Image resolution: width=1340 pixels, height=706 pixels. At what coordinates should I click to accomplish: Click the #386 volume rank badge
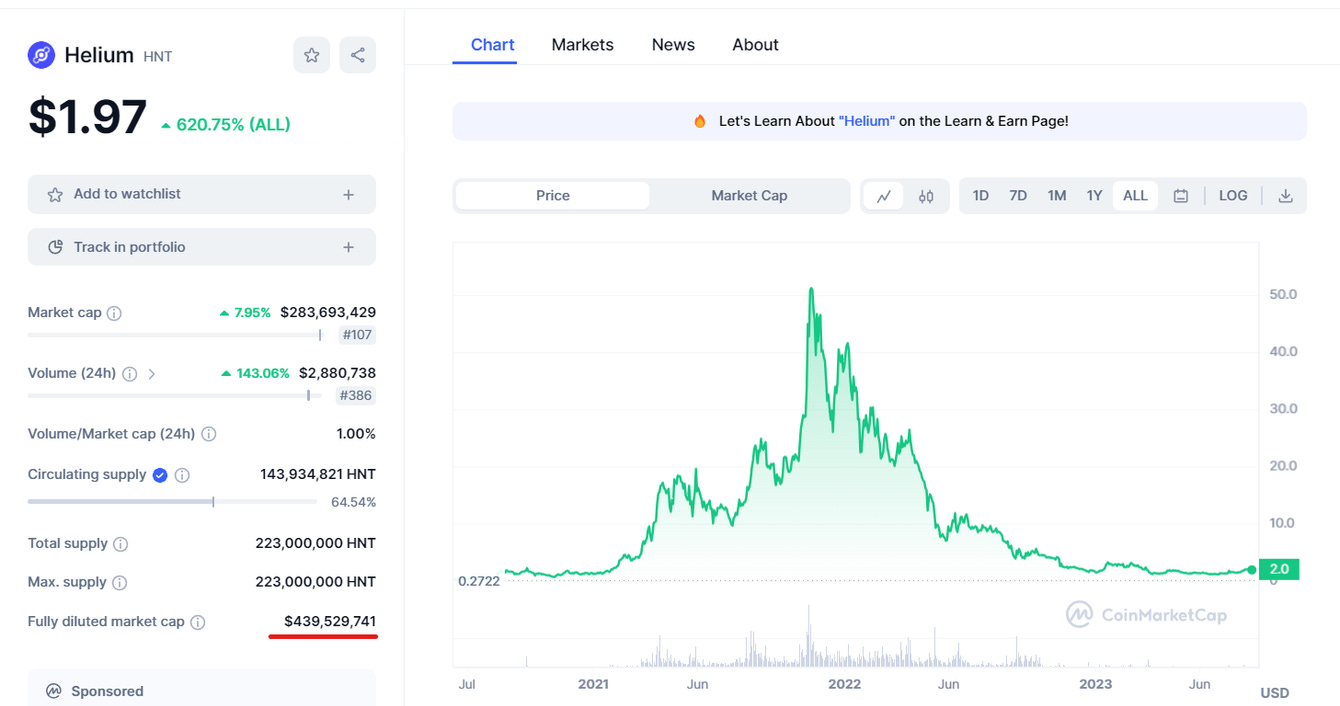pos(356,396)
